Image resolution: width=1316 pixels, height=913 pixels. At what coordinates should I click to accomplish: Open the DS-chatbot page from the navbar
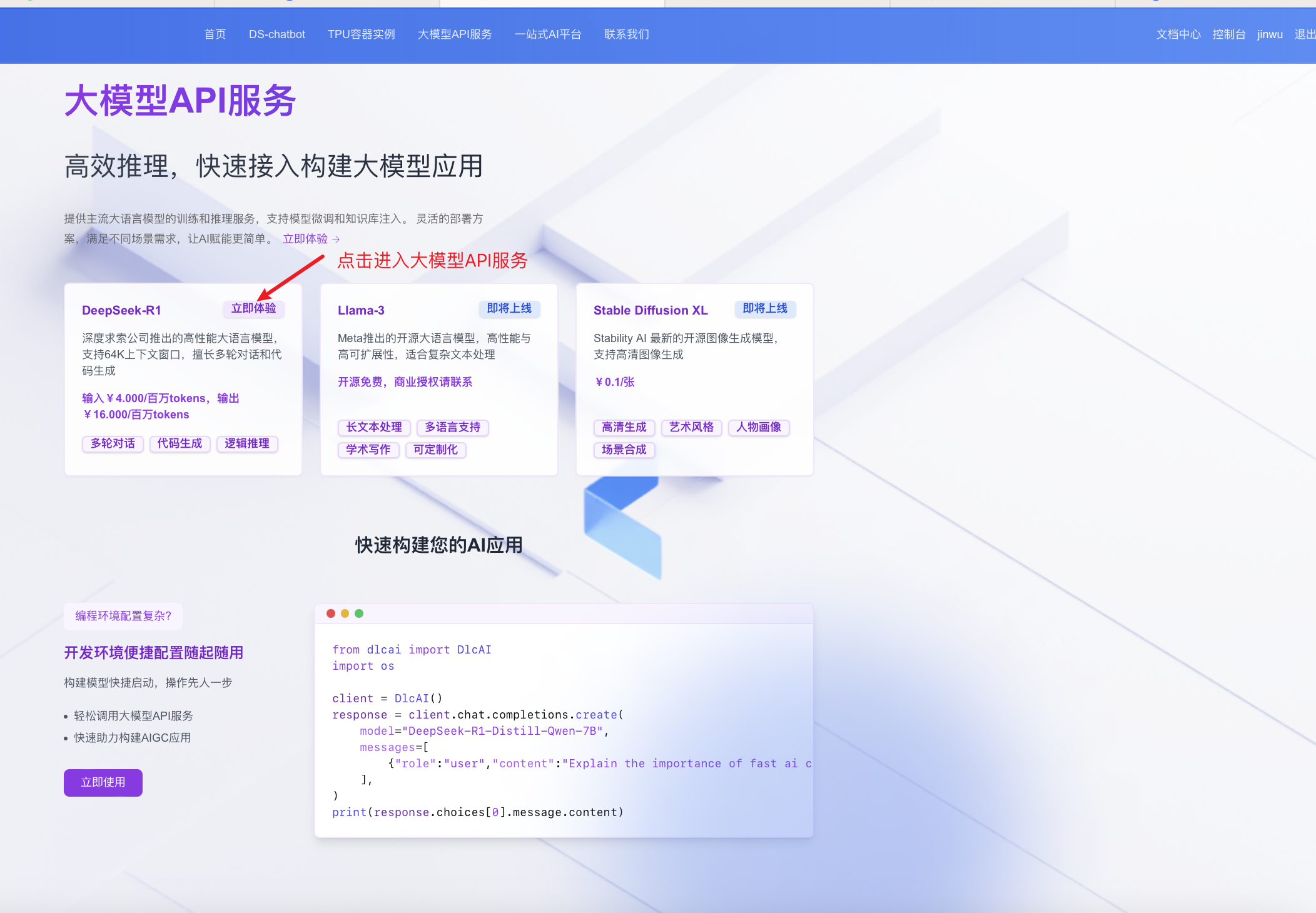277,34
